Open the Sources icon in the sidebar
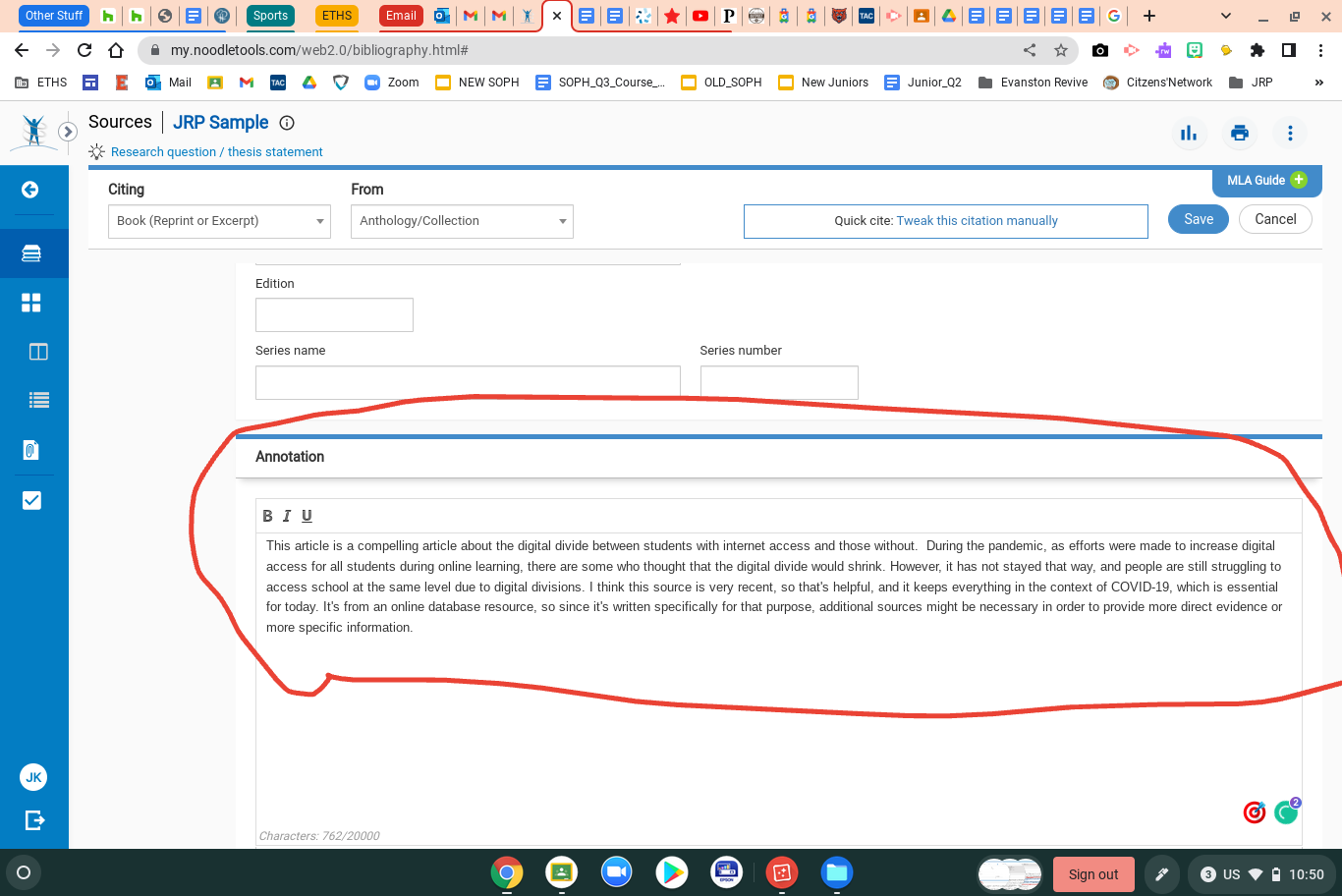Screen dimensions: 1342x896 click(x=31, y=253)
